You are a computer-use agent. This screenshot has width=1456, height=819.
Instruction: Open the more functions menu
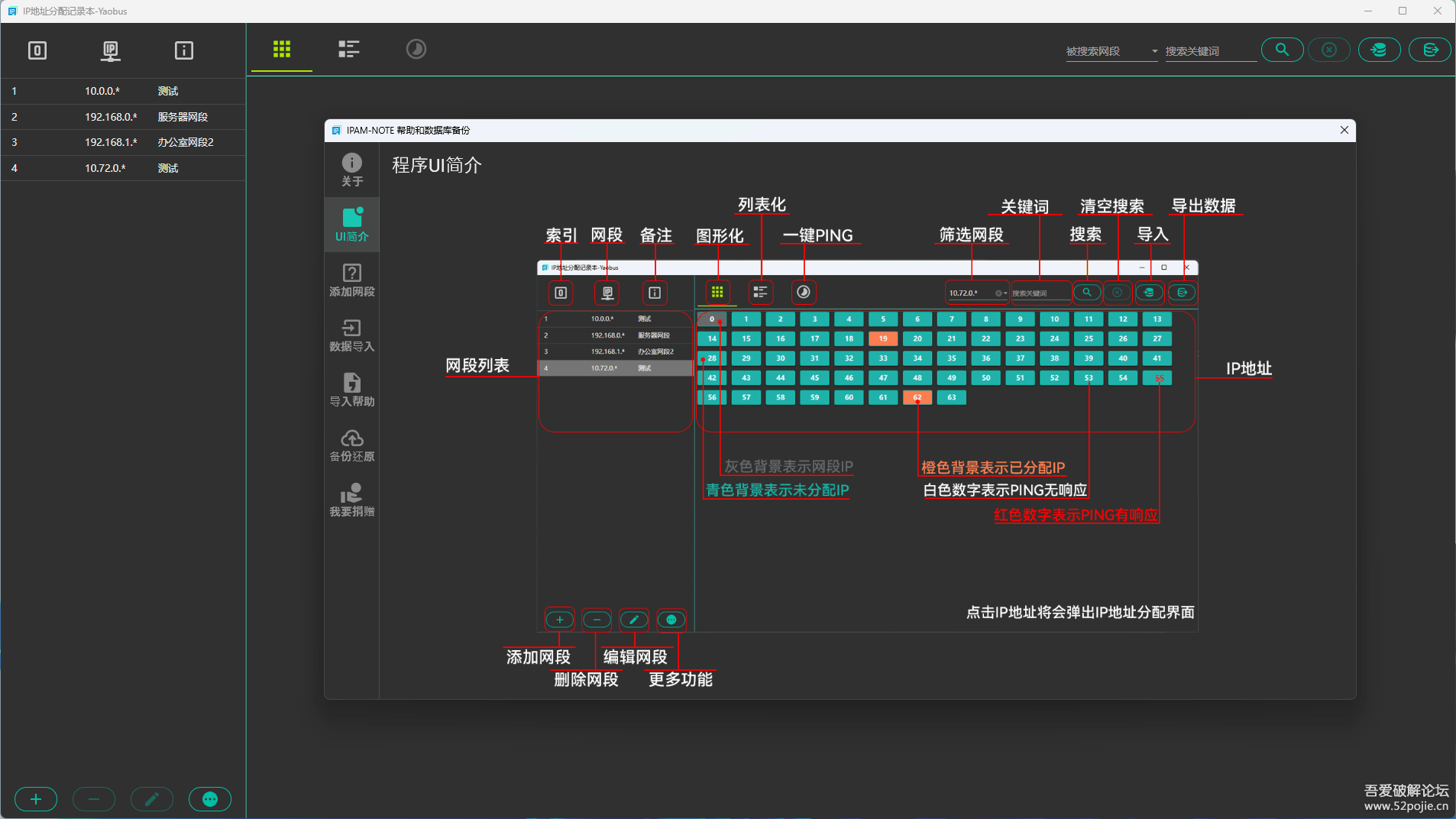tap(210, 799)
